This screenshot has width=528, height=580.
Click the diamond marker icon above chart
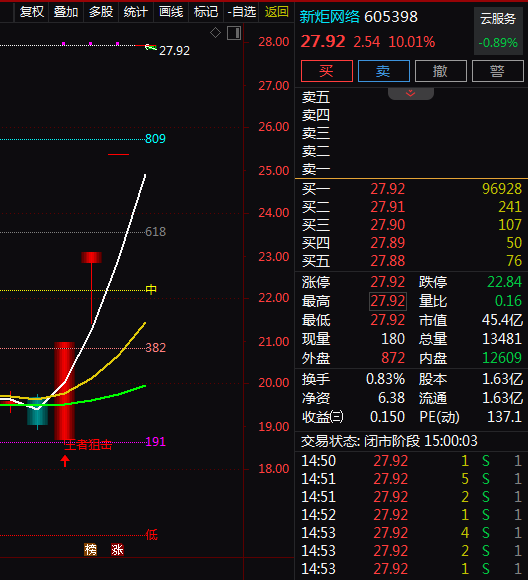pyautogui.click(x=215, y=33)
